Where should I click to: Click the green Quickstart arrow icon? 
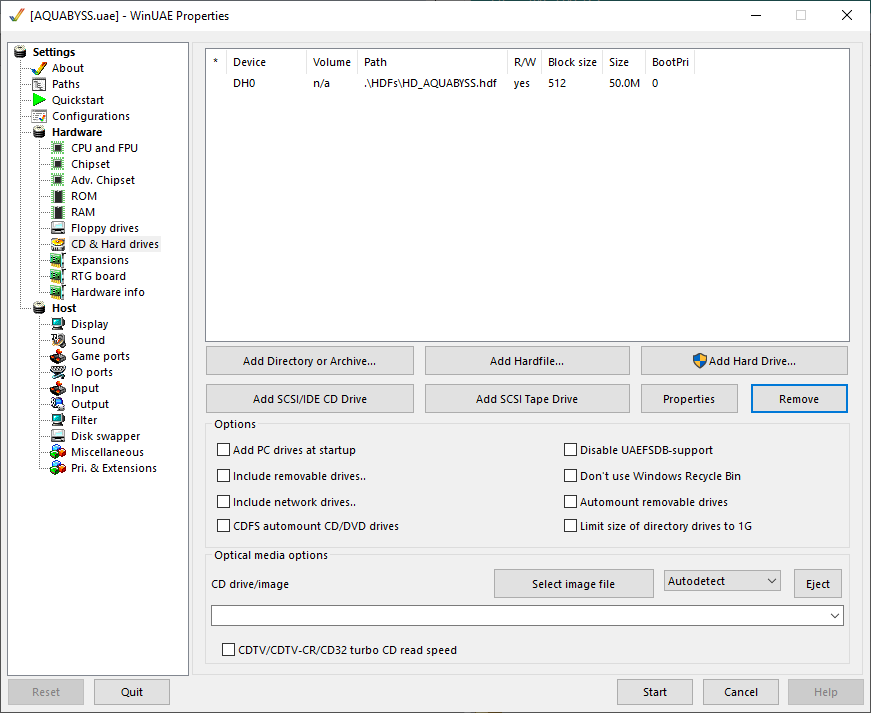click(39, 100)
